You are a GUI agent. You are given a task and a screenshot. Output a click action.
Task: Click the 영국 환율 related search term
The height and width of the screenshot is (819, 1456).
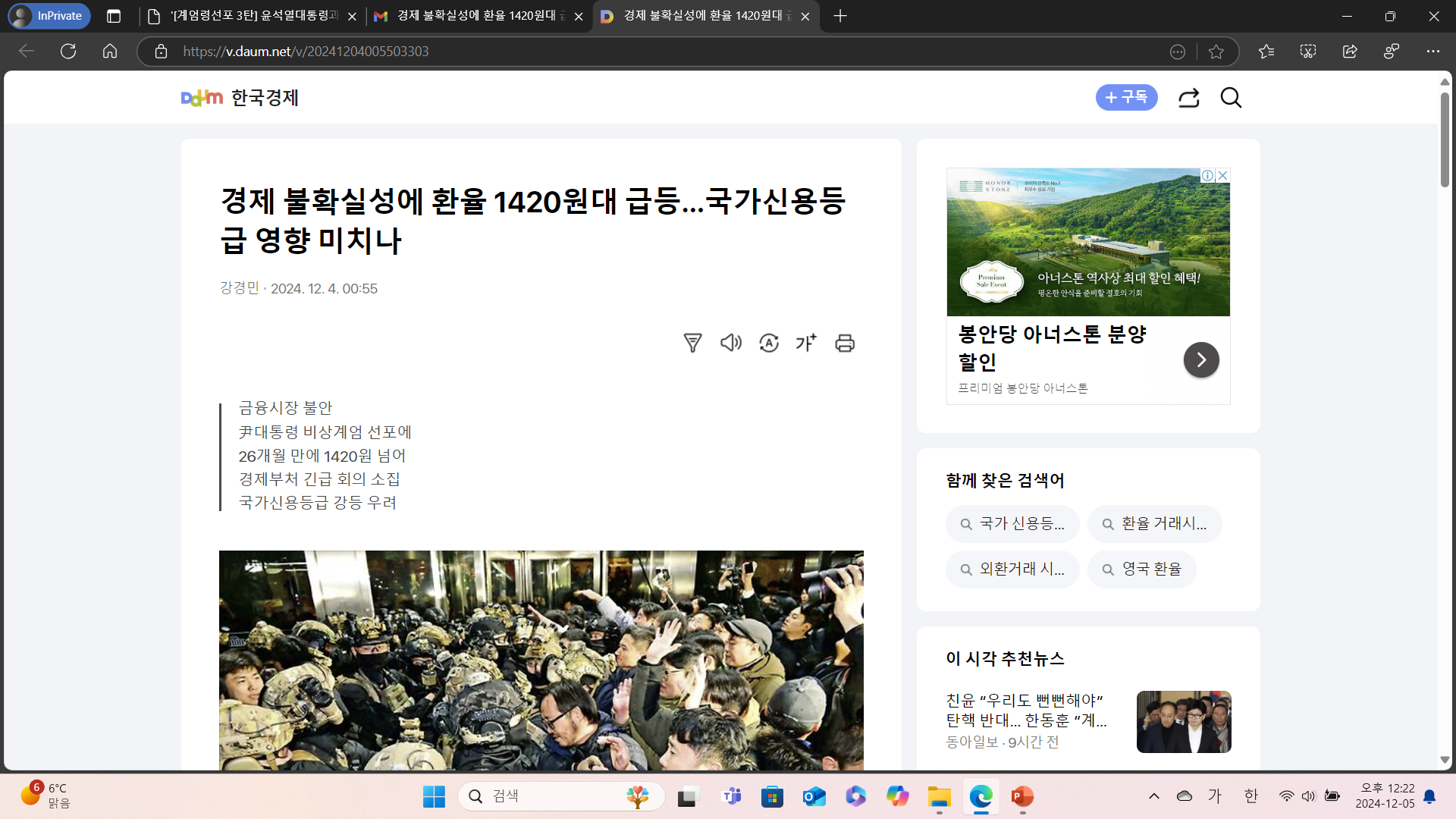pyautogui.click(x=1141, y=569)
